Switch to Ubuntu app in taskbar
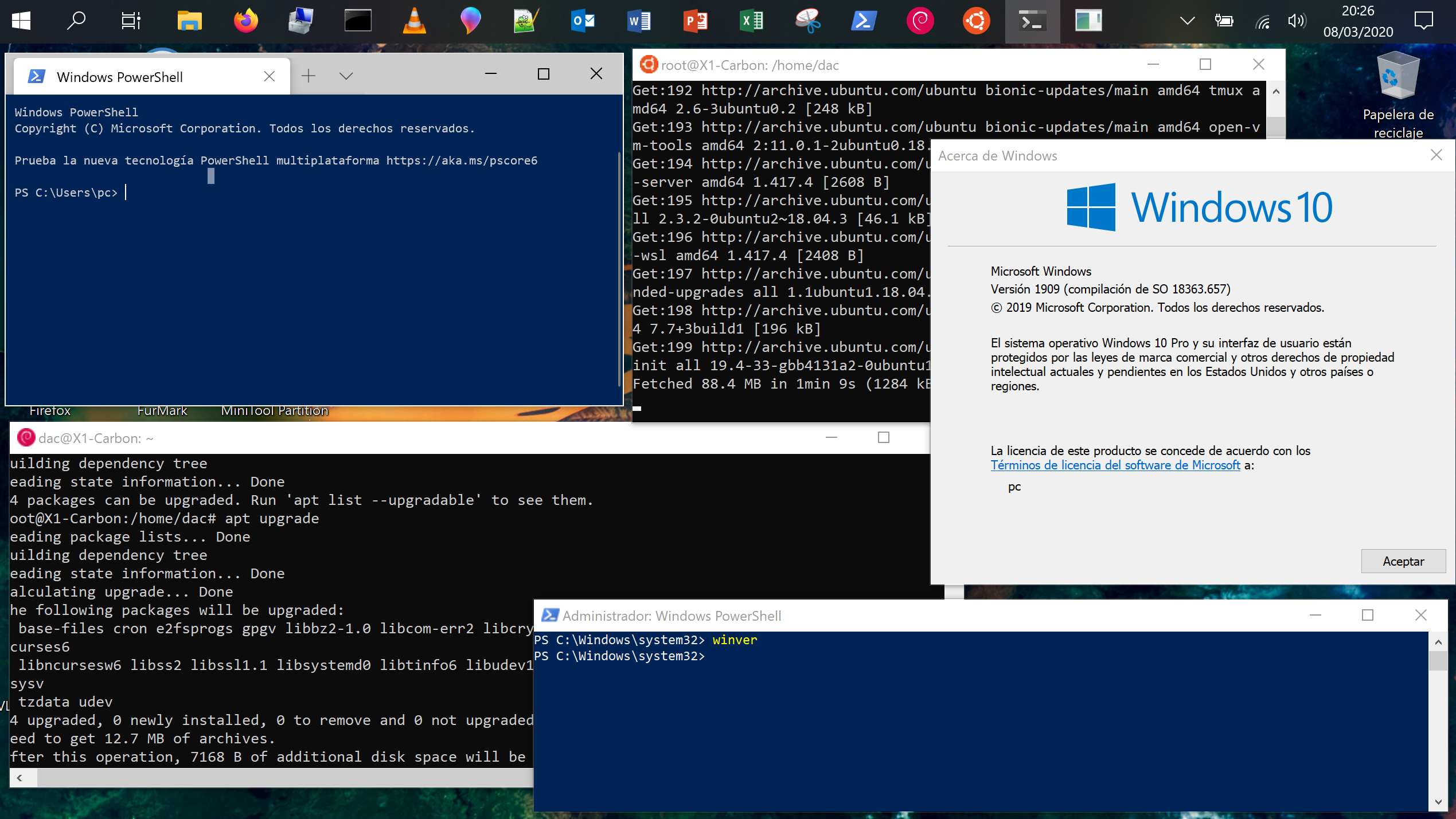This screenshot has width=1456, height=819. pyautogui.click(x=976, y=22)
